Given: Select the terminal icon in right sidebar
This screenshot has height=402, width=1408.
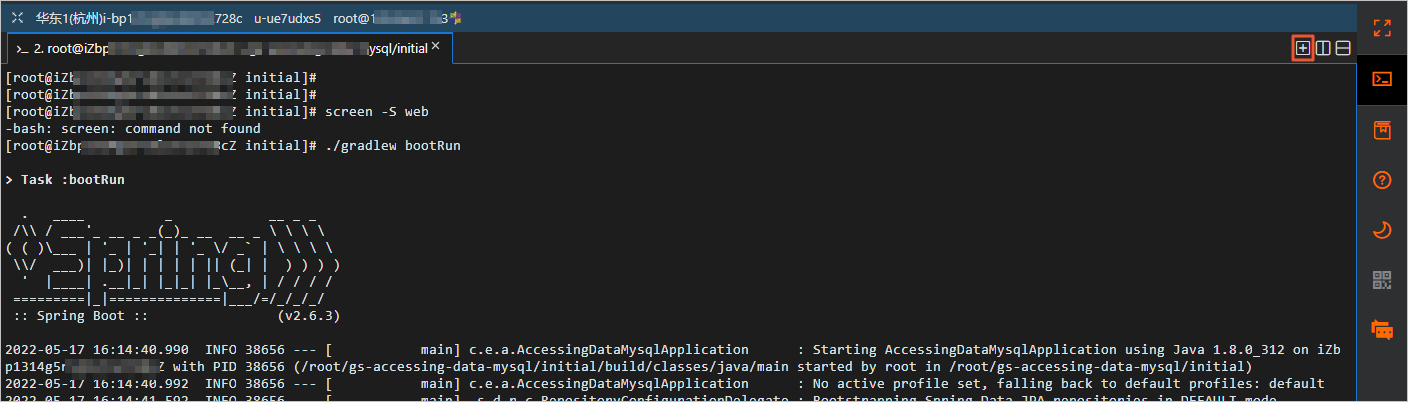Looking at the screenshot, I should click(1382, 78).
